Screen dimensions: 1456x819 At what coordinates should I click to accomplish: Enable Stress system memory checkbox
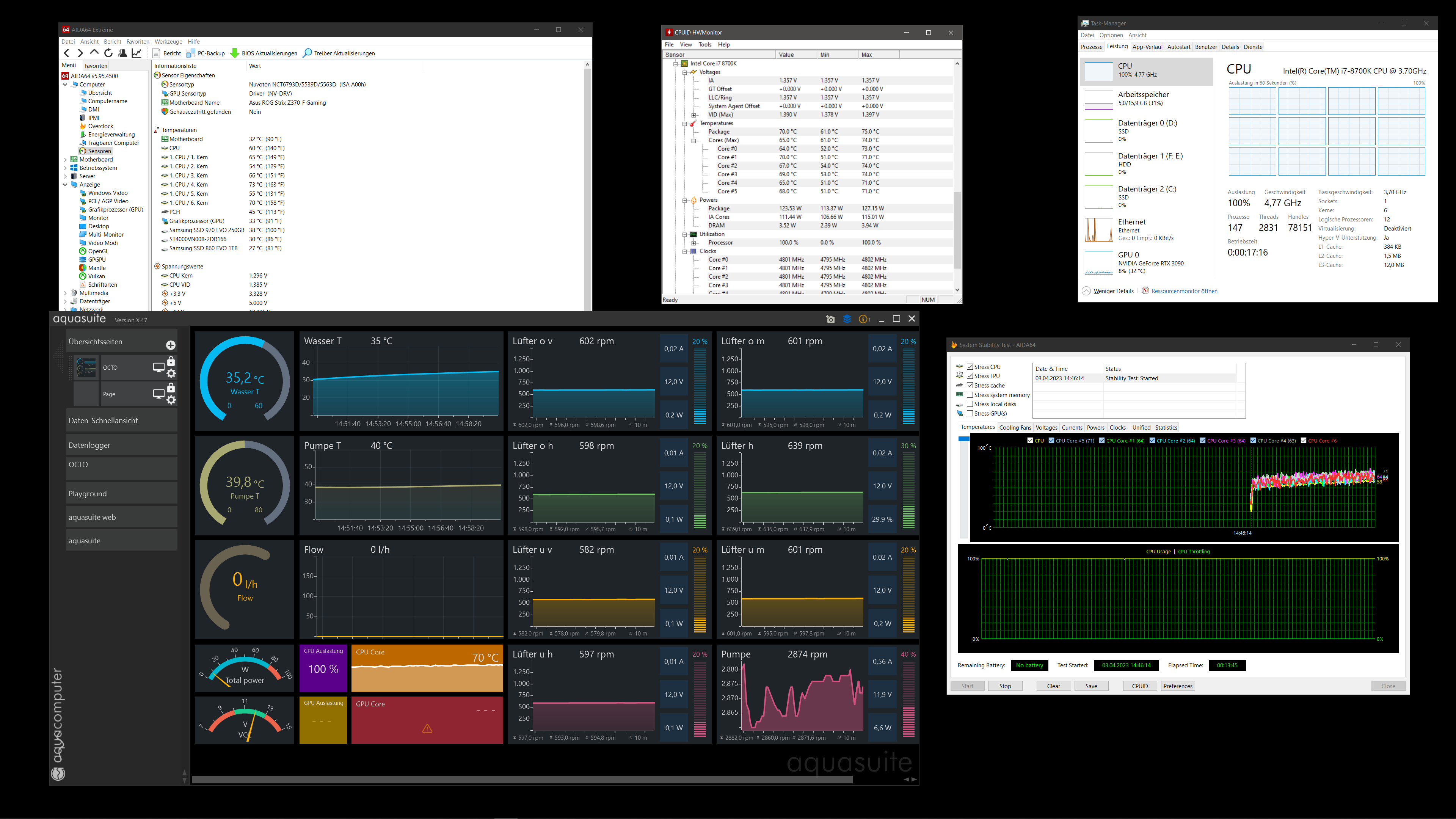pos(970,395)
